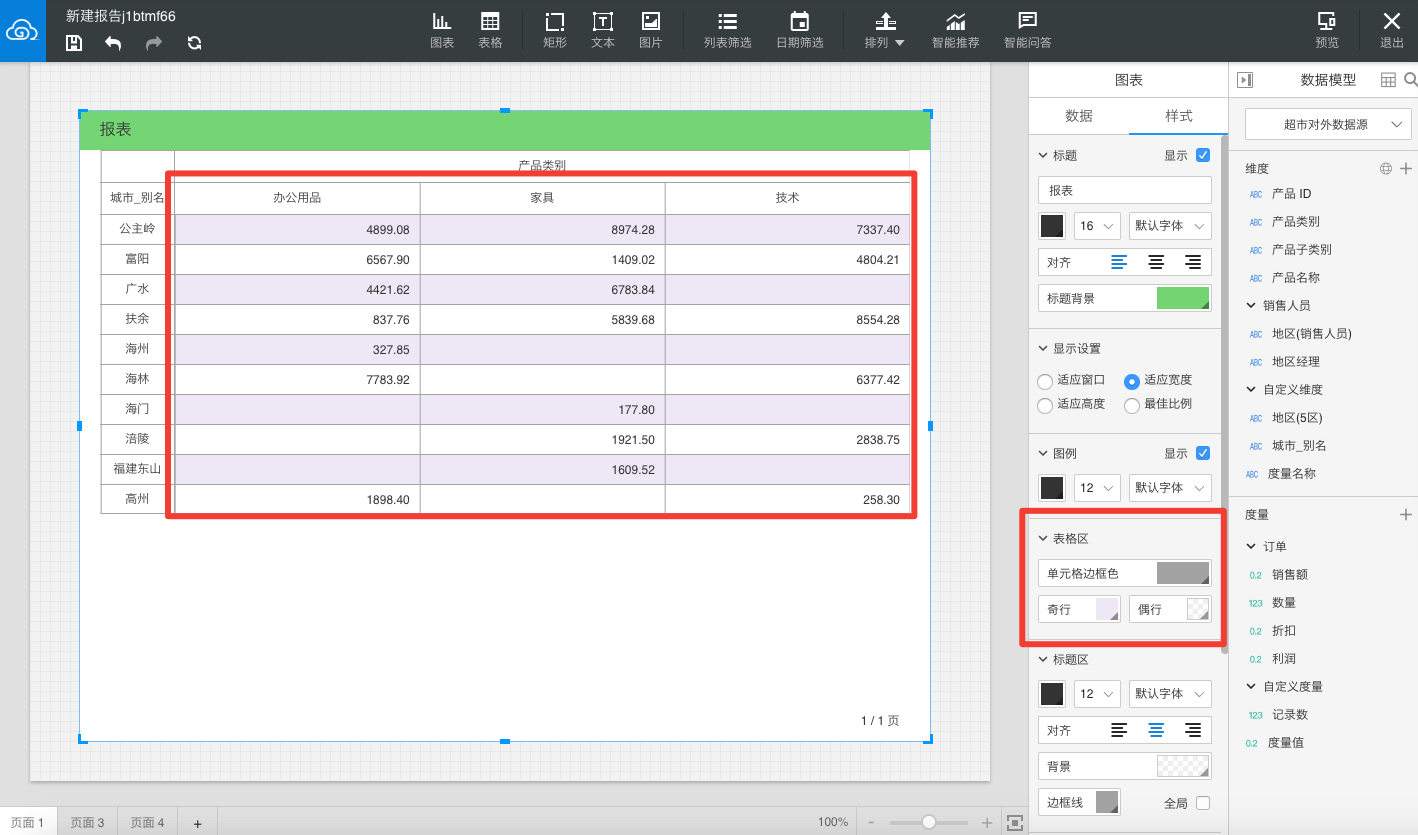This screenshot has width=1418, height=835.
Task: Click the data model table view icon
Action: [1388, 80]
